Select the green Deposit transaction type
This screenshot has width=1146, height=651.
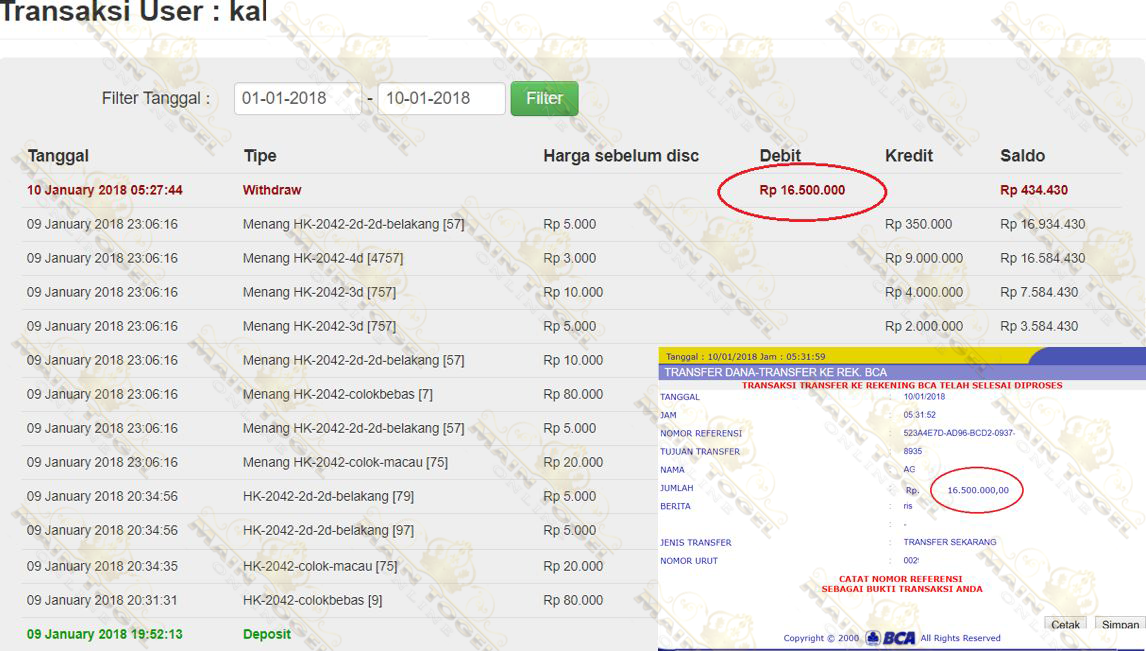tap(267, 634)
